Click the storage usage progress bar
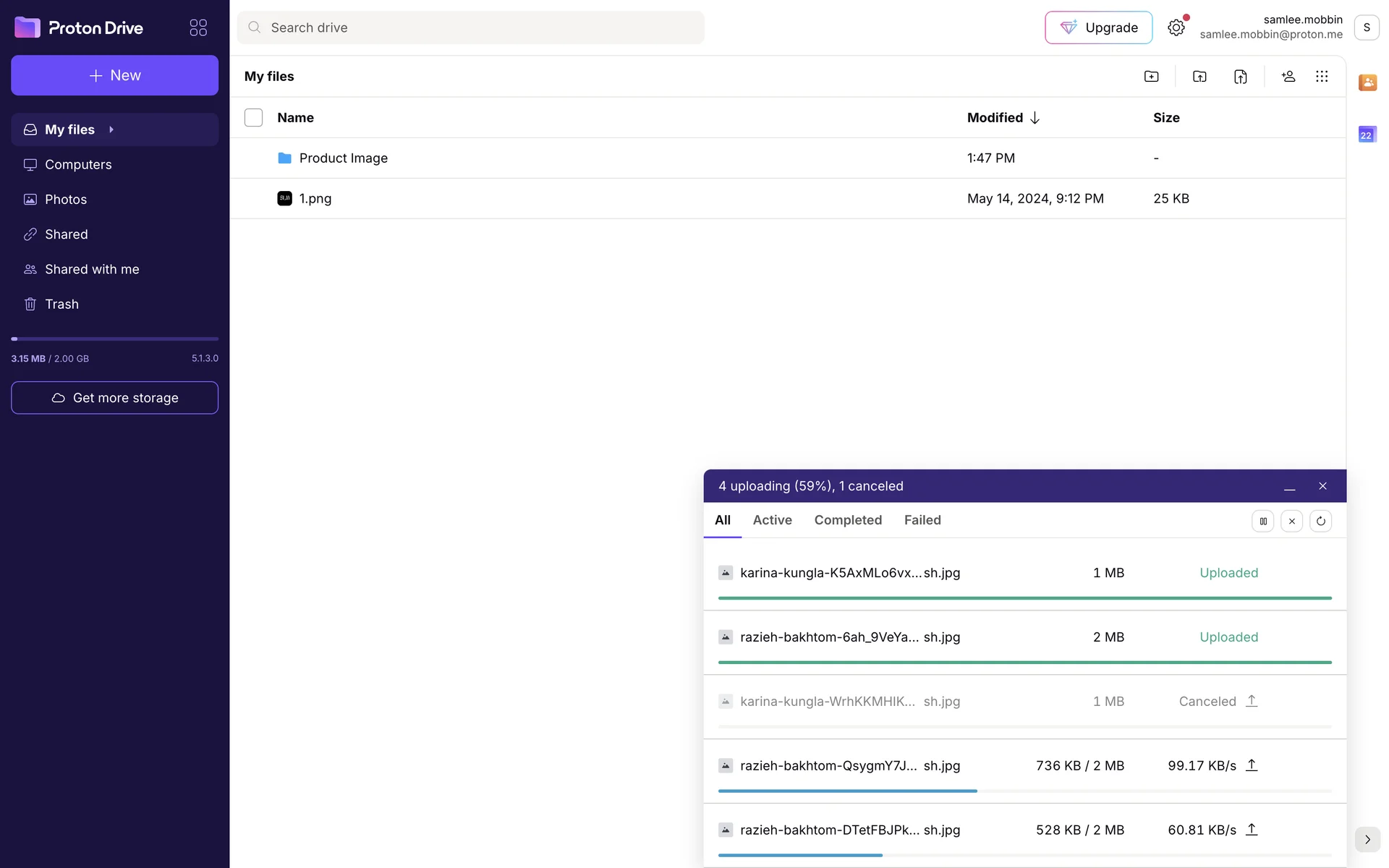 pos(114,339)
